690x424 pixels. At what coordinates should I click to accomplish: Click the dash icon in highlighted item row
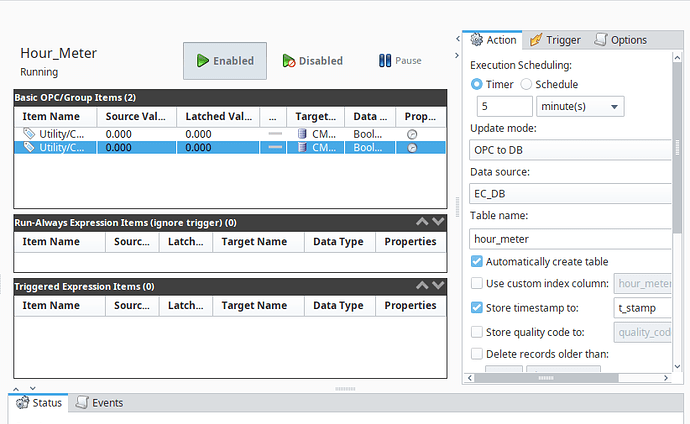[x=275, y=147]
